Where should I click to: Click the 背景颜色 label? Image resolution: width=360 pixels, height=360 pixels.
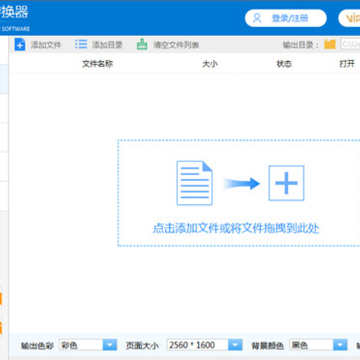268,346
